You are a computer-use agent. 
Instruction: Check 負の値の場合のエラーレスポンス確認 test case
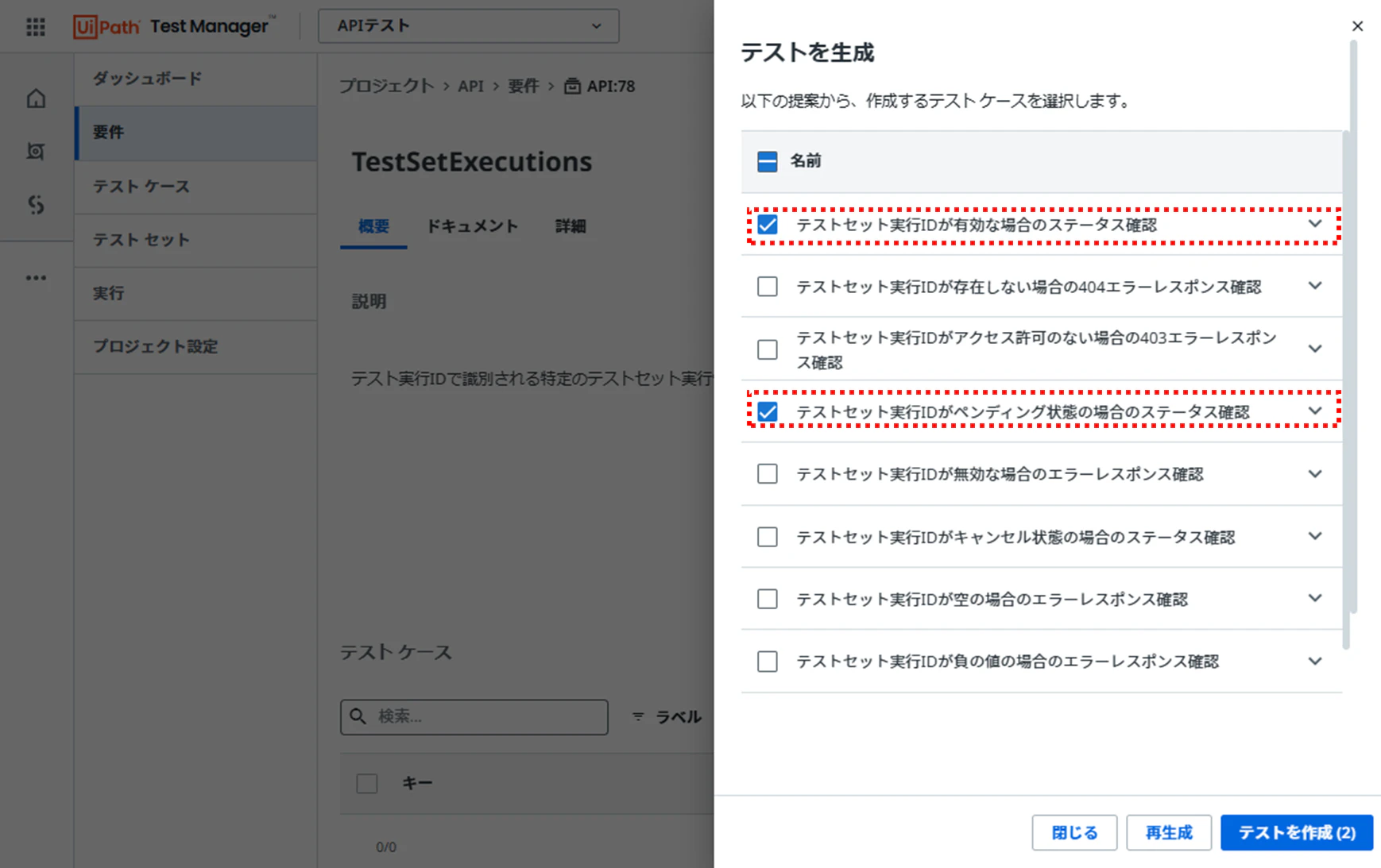tap(767, 662)
